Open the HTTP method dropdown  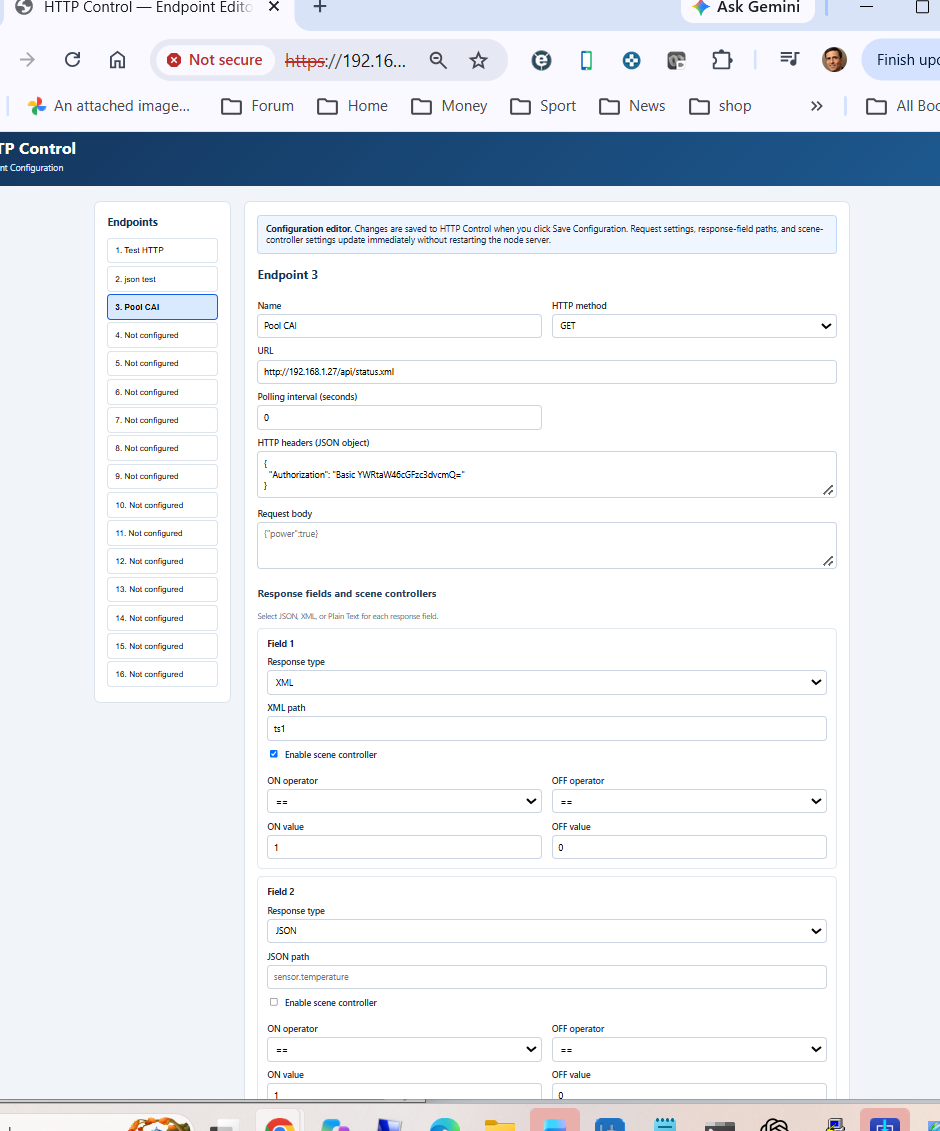694,326
